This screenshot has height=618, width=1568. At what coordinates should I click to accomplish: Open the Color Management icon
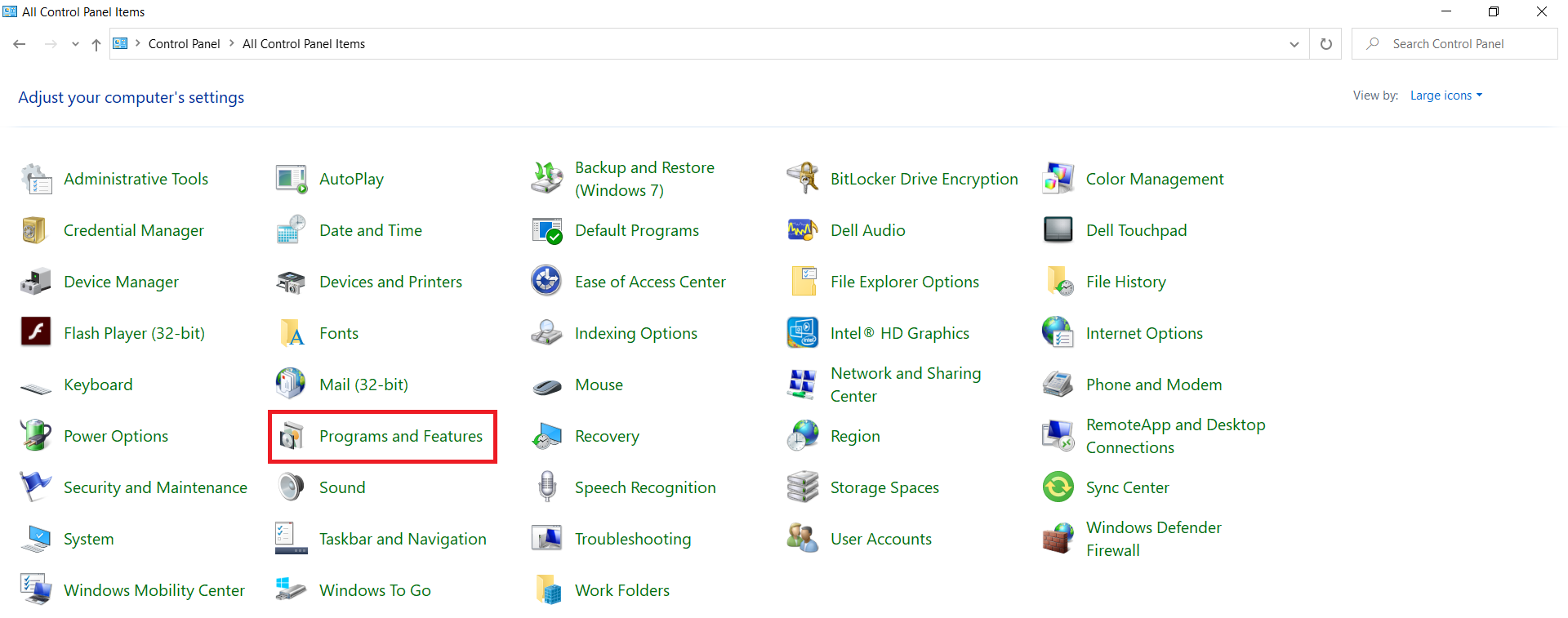click(x=1058, y=179)
